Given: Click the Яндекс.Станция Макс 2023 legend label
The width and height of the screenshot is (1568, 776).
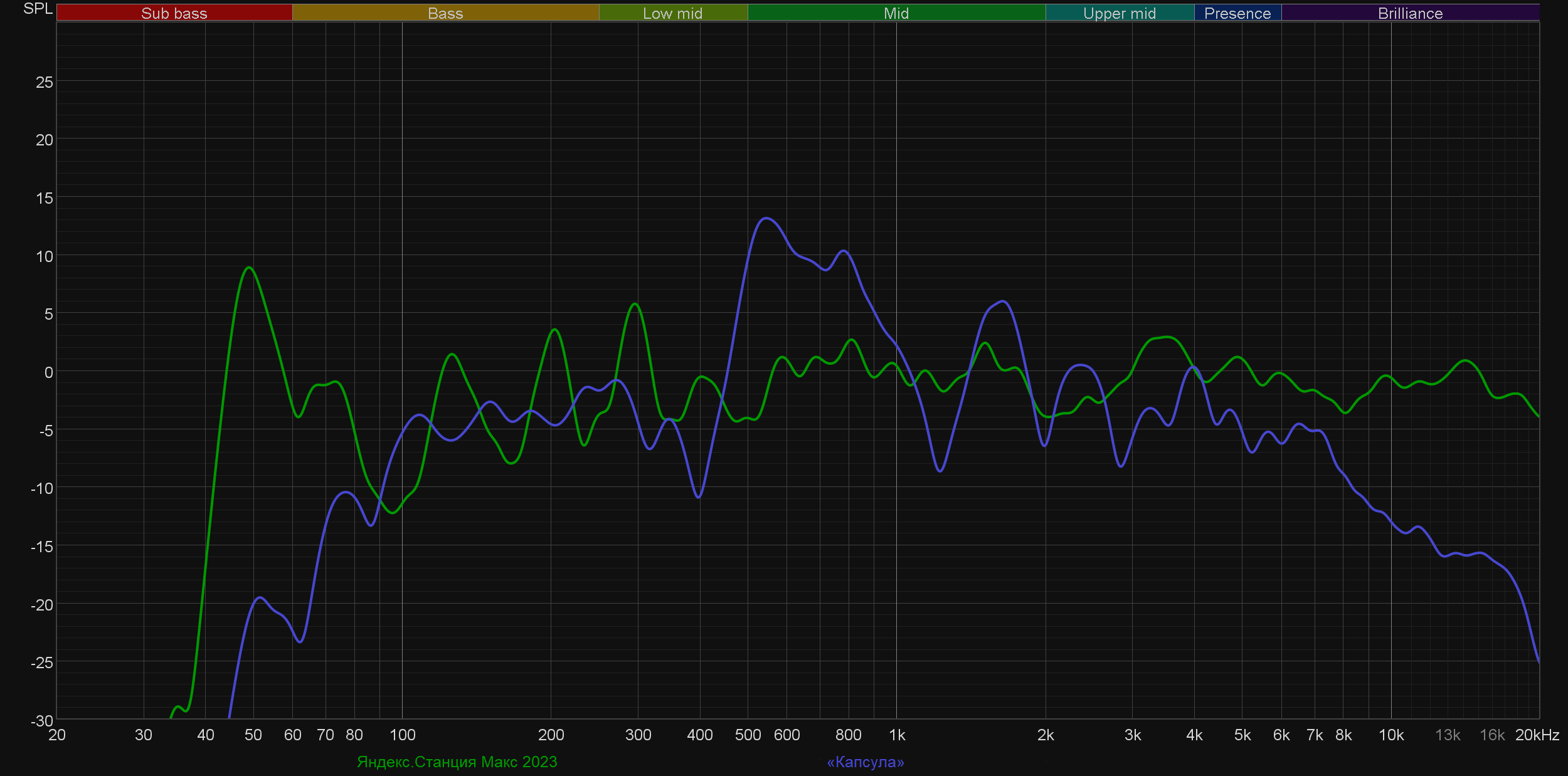Looking at the screenshot, I should [x=457, y=762].
